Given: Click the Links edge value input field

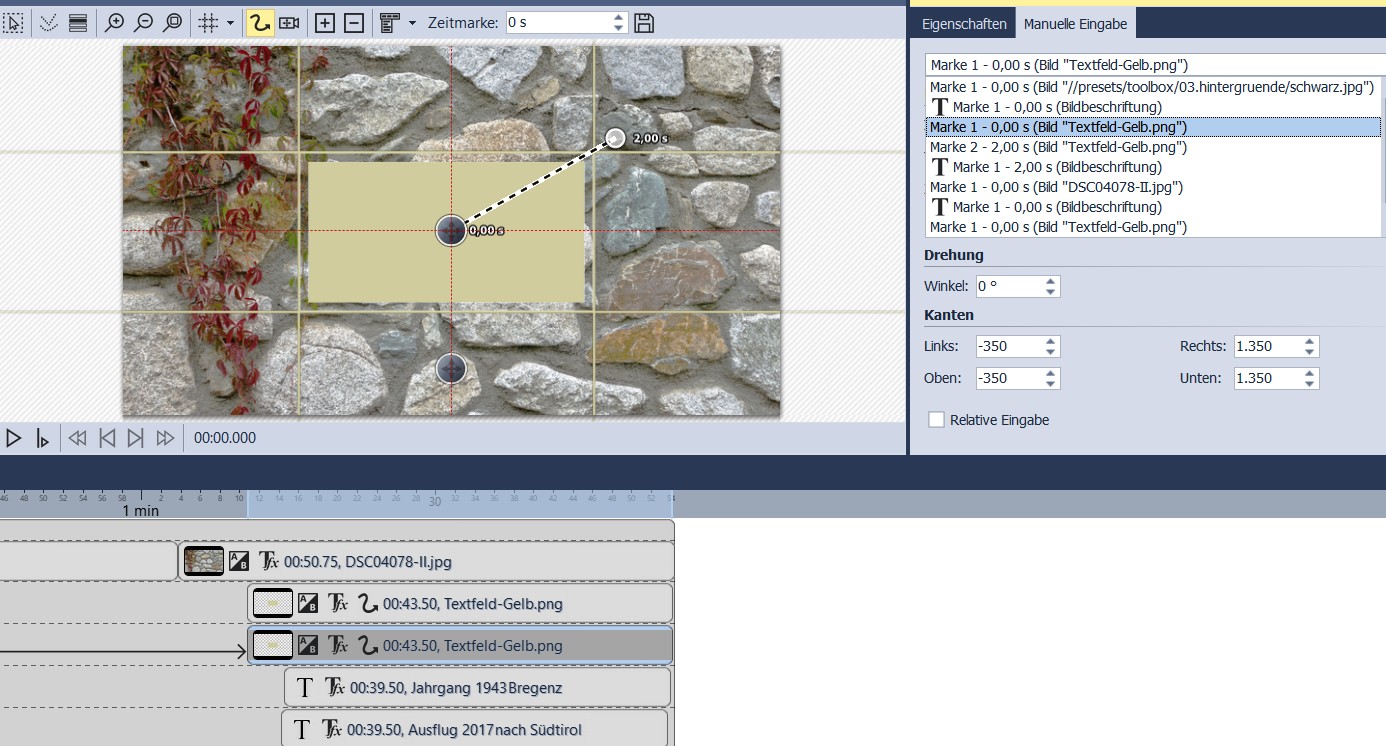Looking at the screenshot, I should tap(1008, 346).
